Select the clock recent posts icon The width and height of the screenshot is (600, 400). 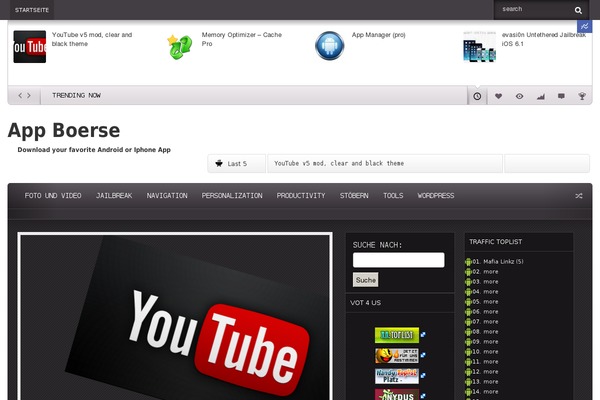pyautogui.click(x=477, y=96)
